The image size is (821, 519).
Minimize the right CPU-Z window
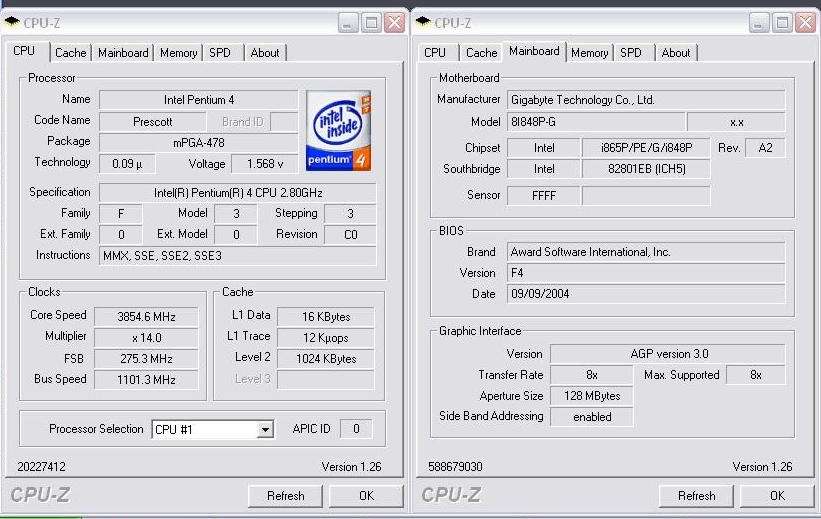tap(759, 23)
